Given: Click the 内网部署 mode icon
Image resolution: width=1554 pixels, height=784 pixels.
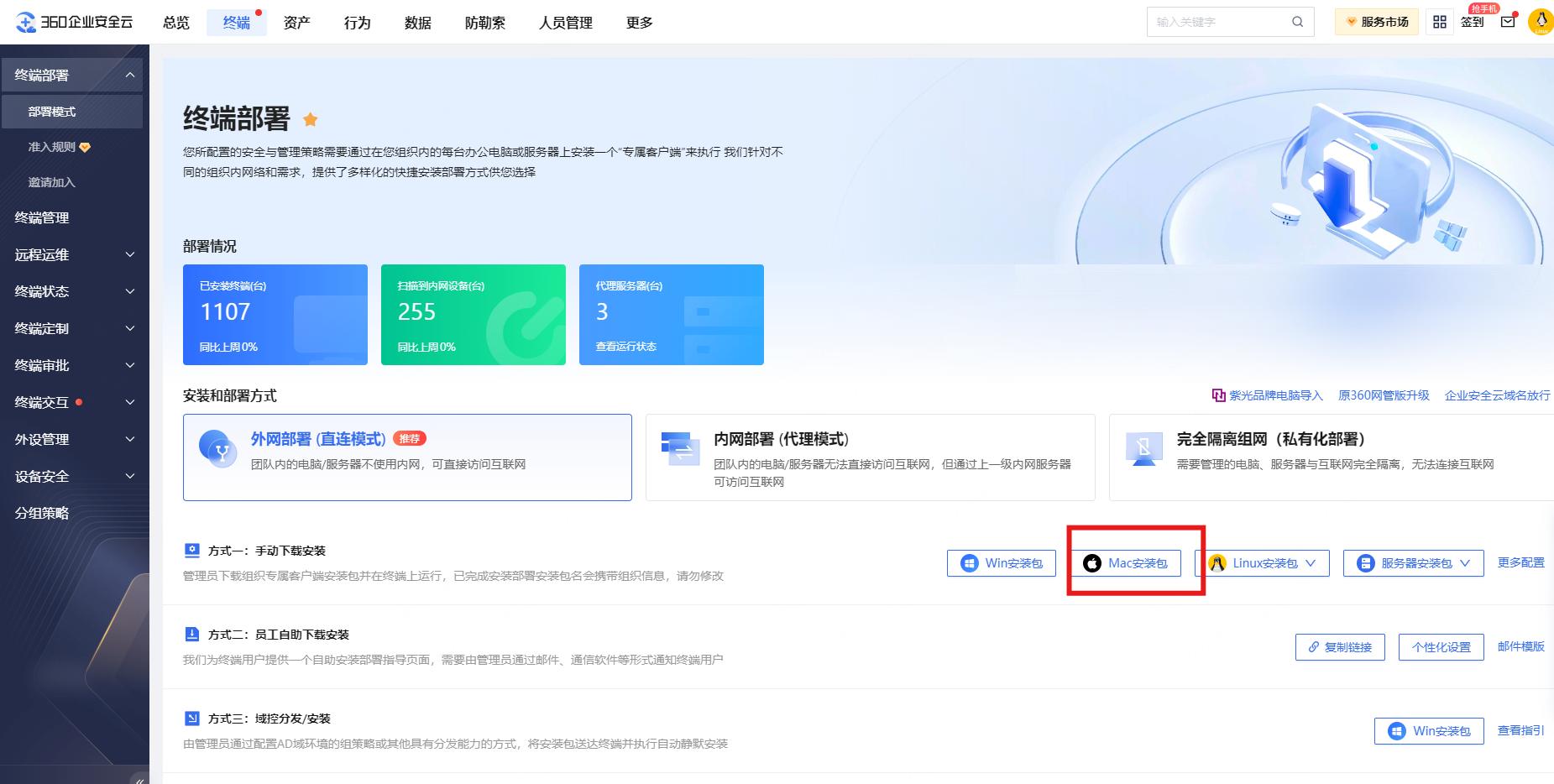Looking at the screenshot, I should tap(681, 448).
